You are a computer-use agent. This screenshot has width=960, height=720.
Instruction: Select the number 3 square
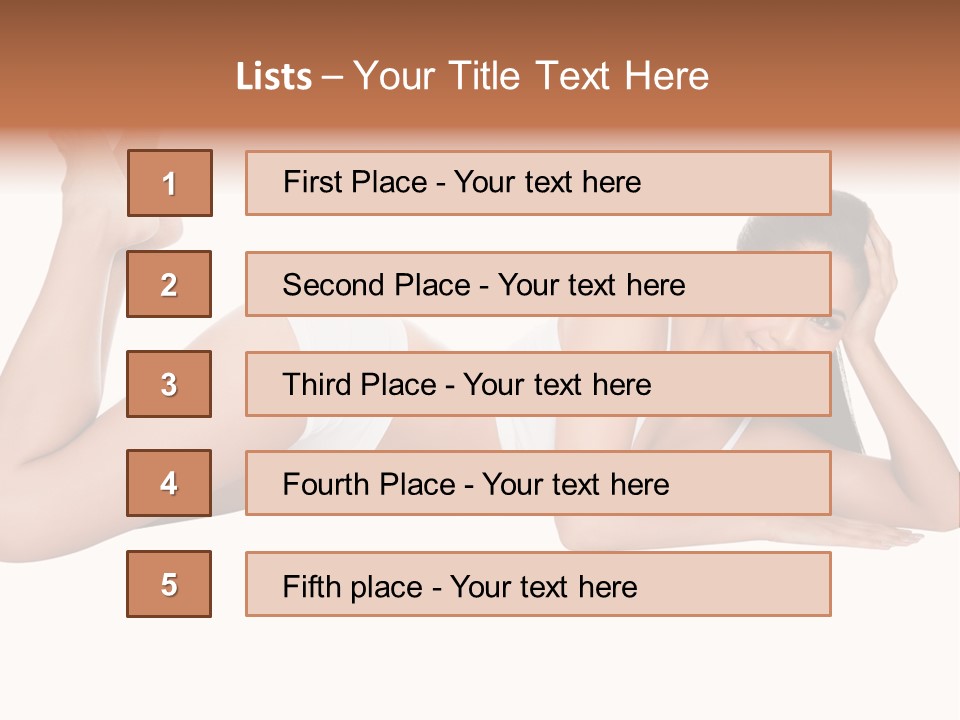click(x=169, y=384)
